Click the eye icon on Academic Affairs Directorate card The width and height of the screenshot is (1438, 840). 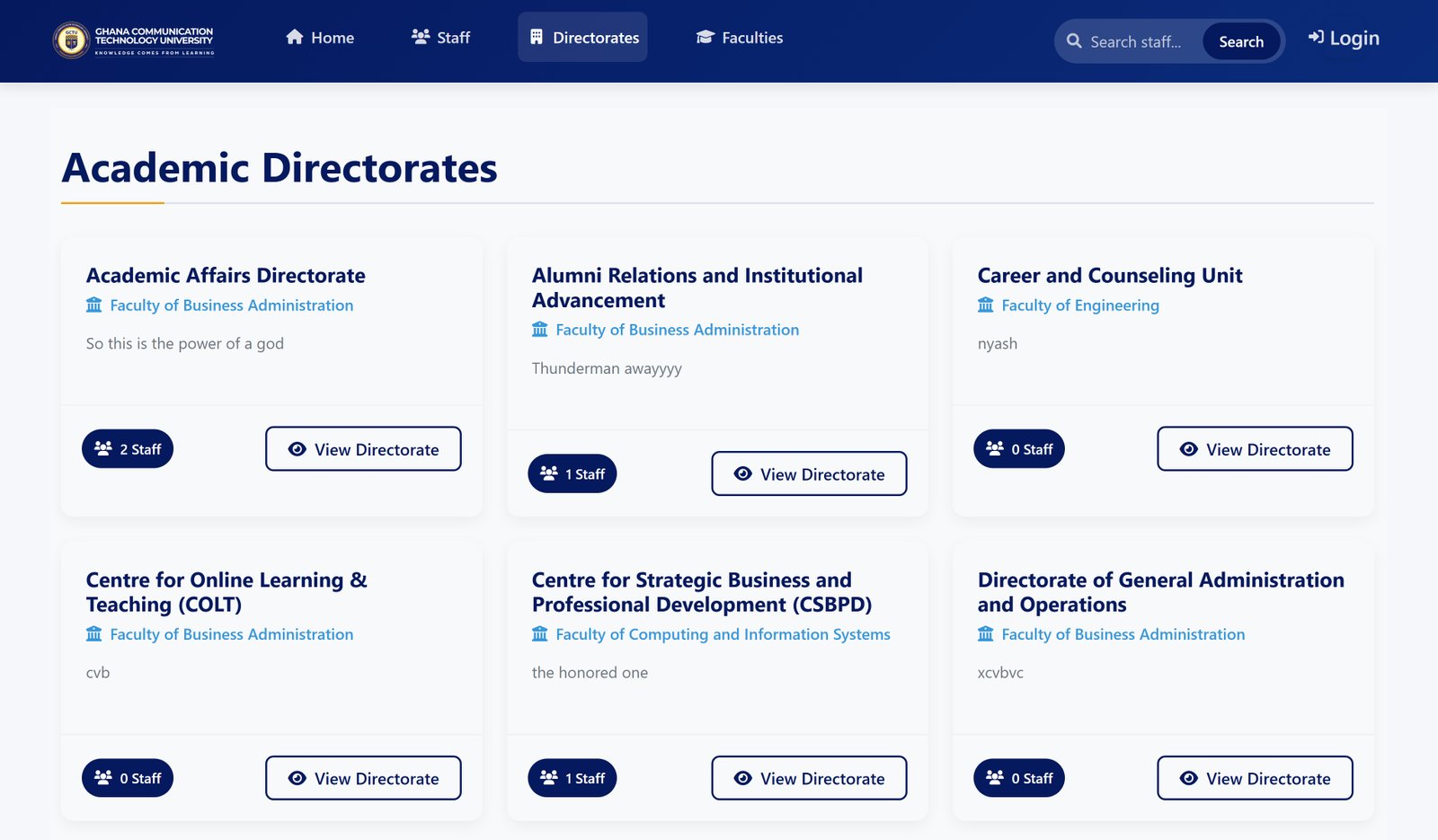tap(297, 449)
